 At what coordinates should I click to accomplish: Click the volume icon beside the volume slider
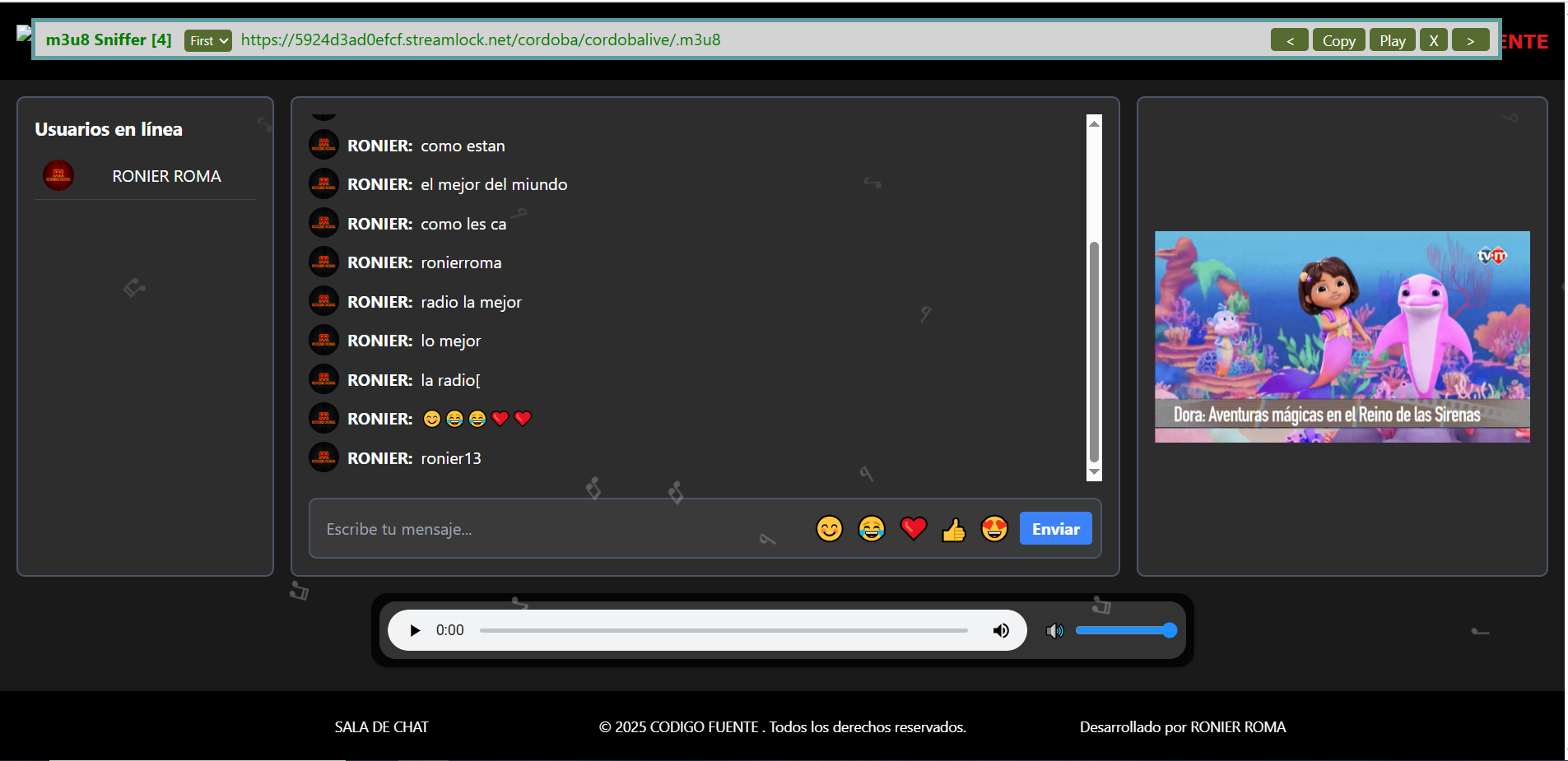1055,630
